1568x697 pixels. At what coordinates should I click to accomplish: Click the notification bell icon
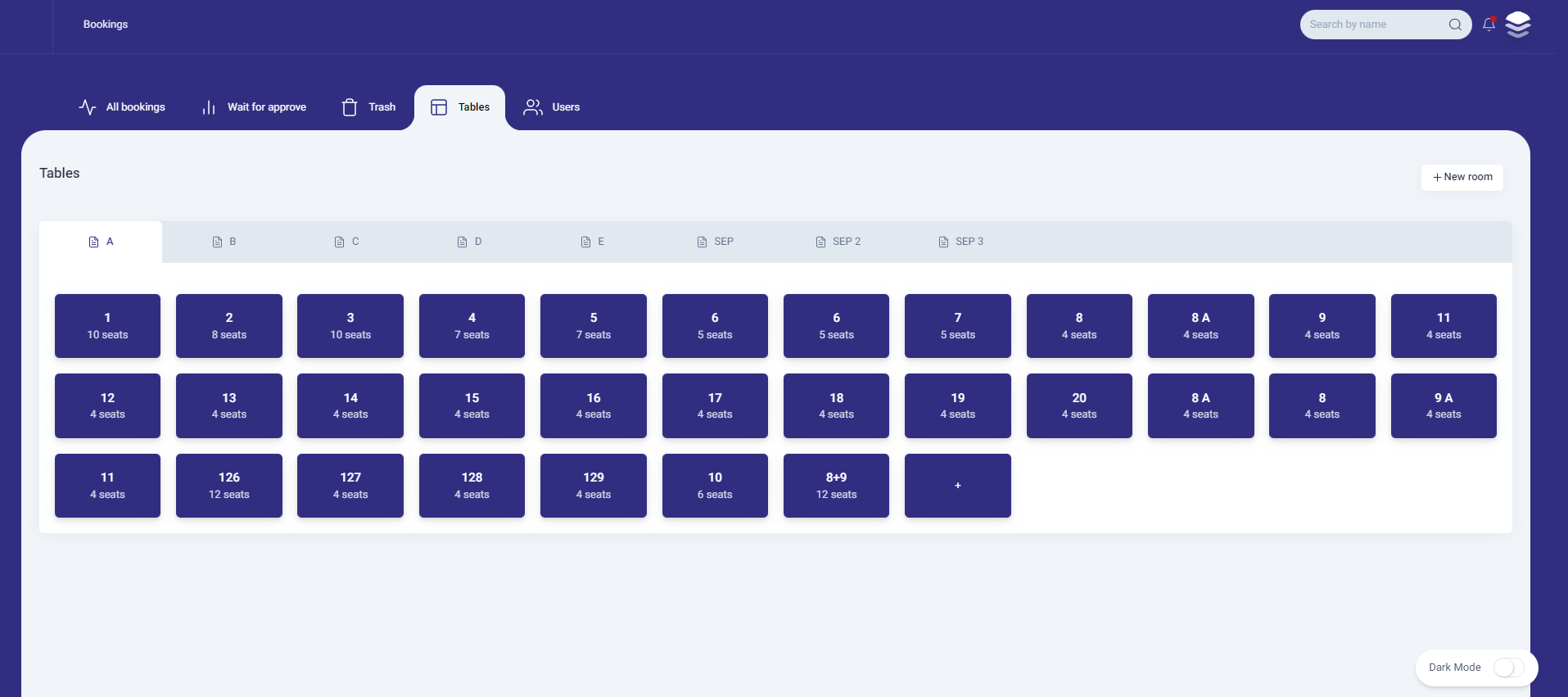[x=1489, y=25]
